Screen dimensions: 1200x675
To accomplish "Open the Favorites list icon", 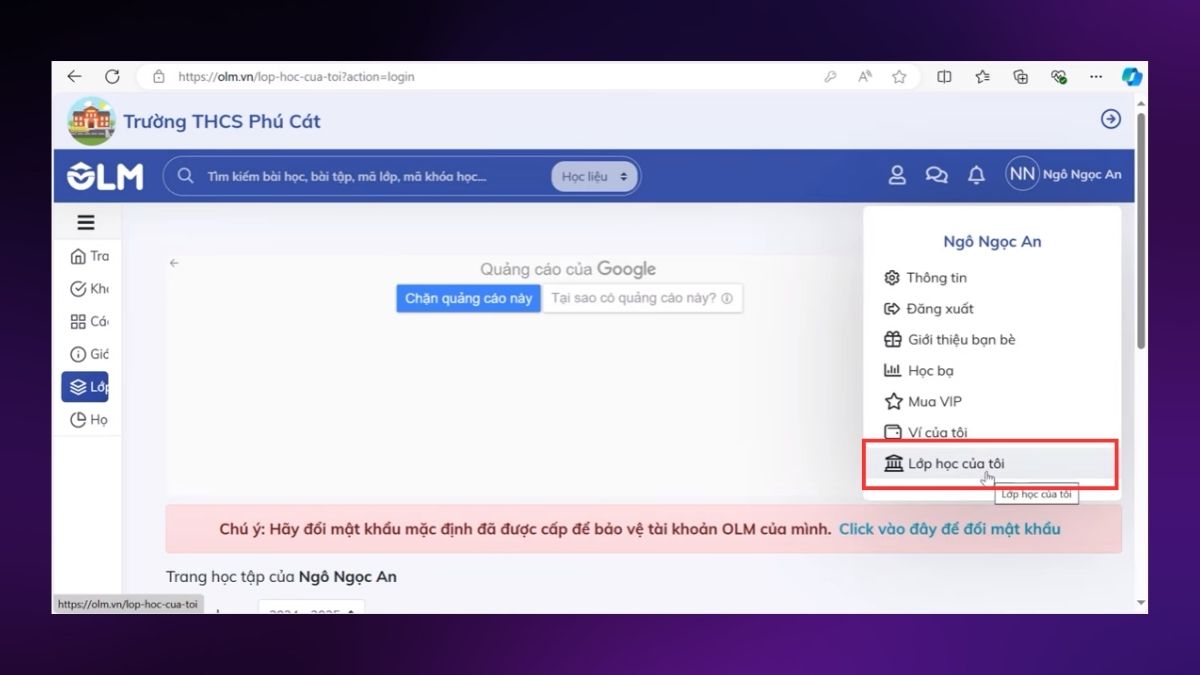I will (x=983, y=76).
